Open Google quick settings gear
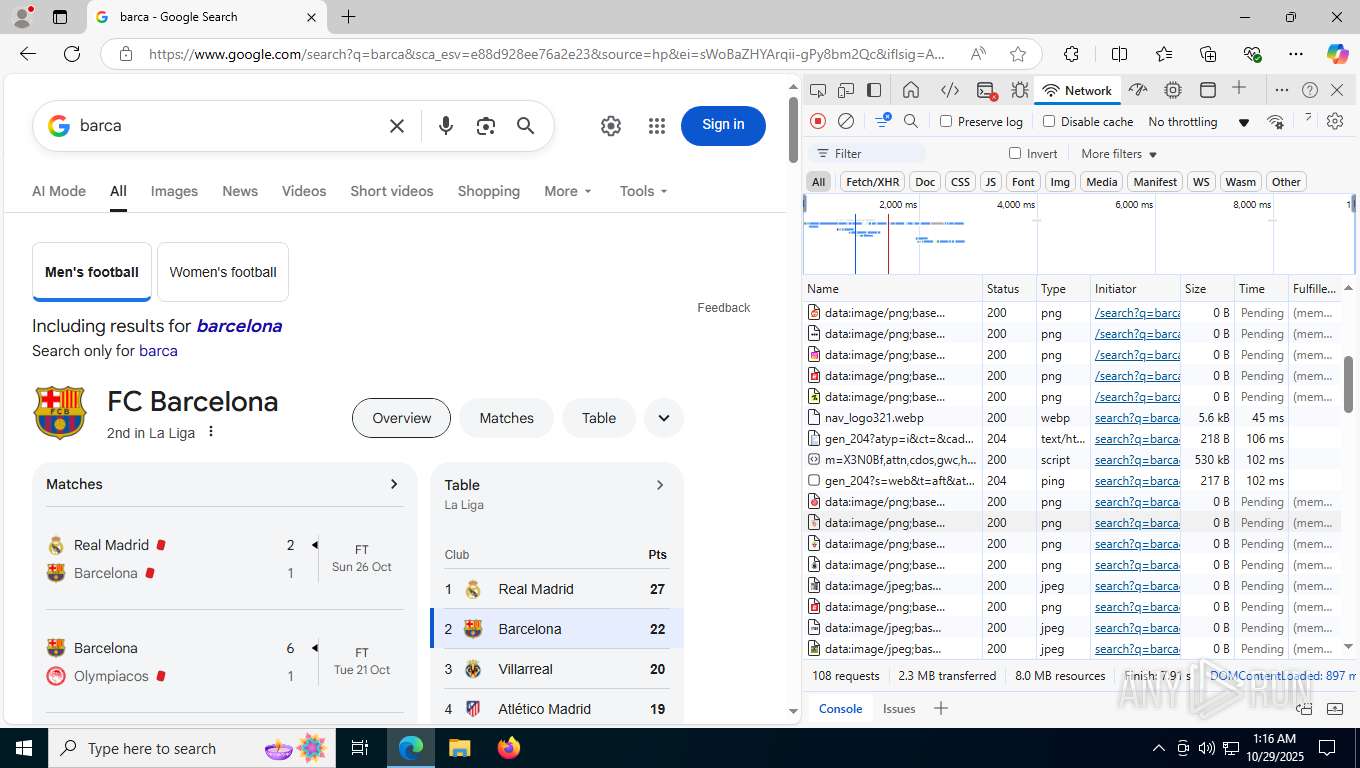 [x=611, y=126]
